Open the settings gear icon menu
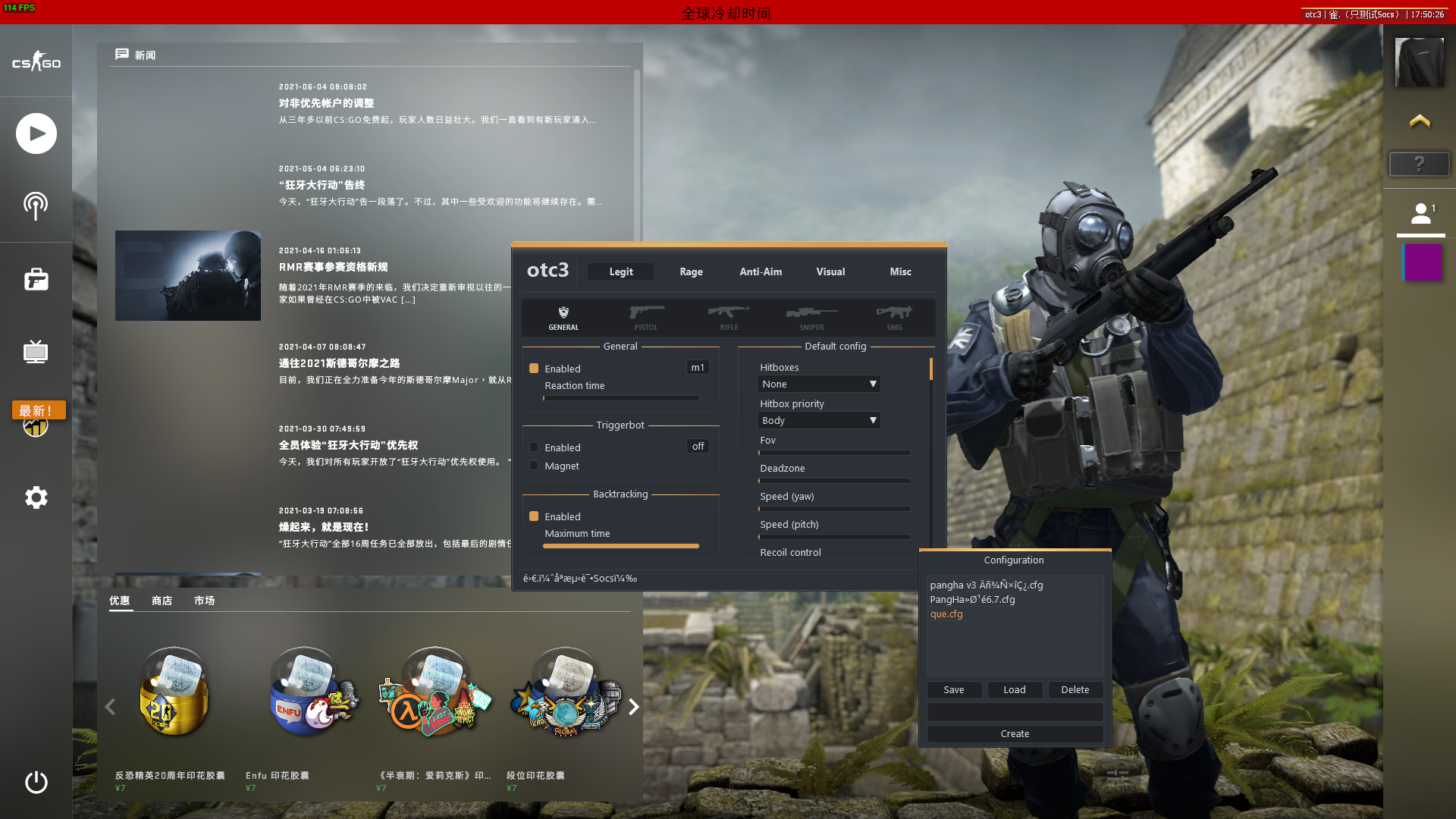The width and height of the screenshot is (1456, 819). pyautogui.click(x=36, y=498)
